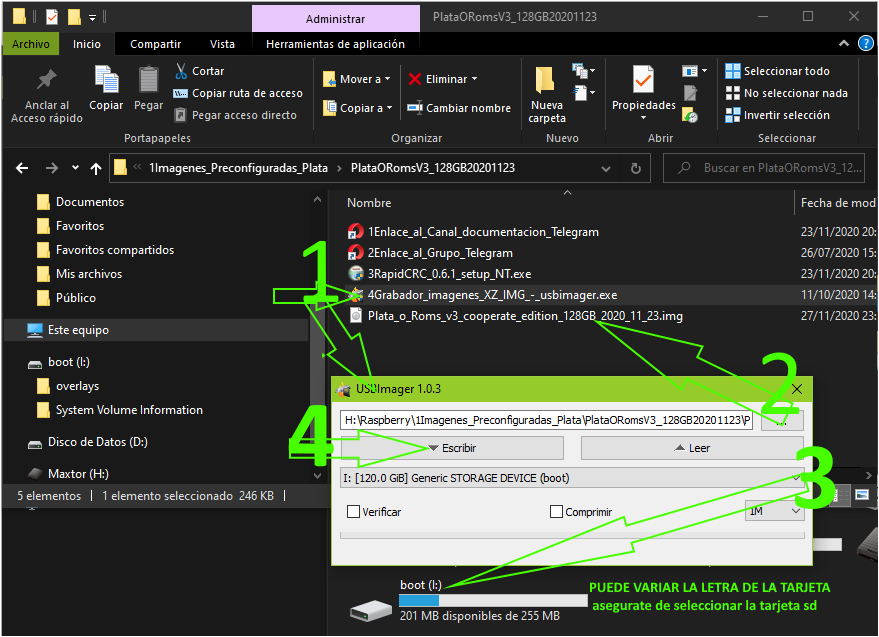
Task: Open the 1M buffer size dropdown
Action: pos(775,511)
